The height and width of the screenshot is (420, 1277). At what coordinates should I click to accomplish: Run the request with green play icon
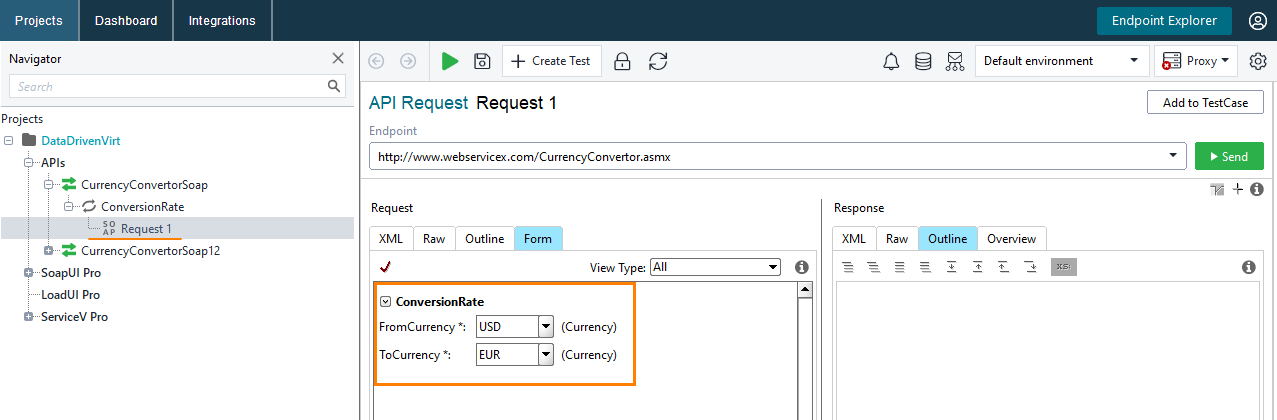pyautogui.click(x=450, y=61)
